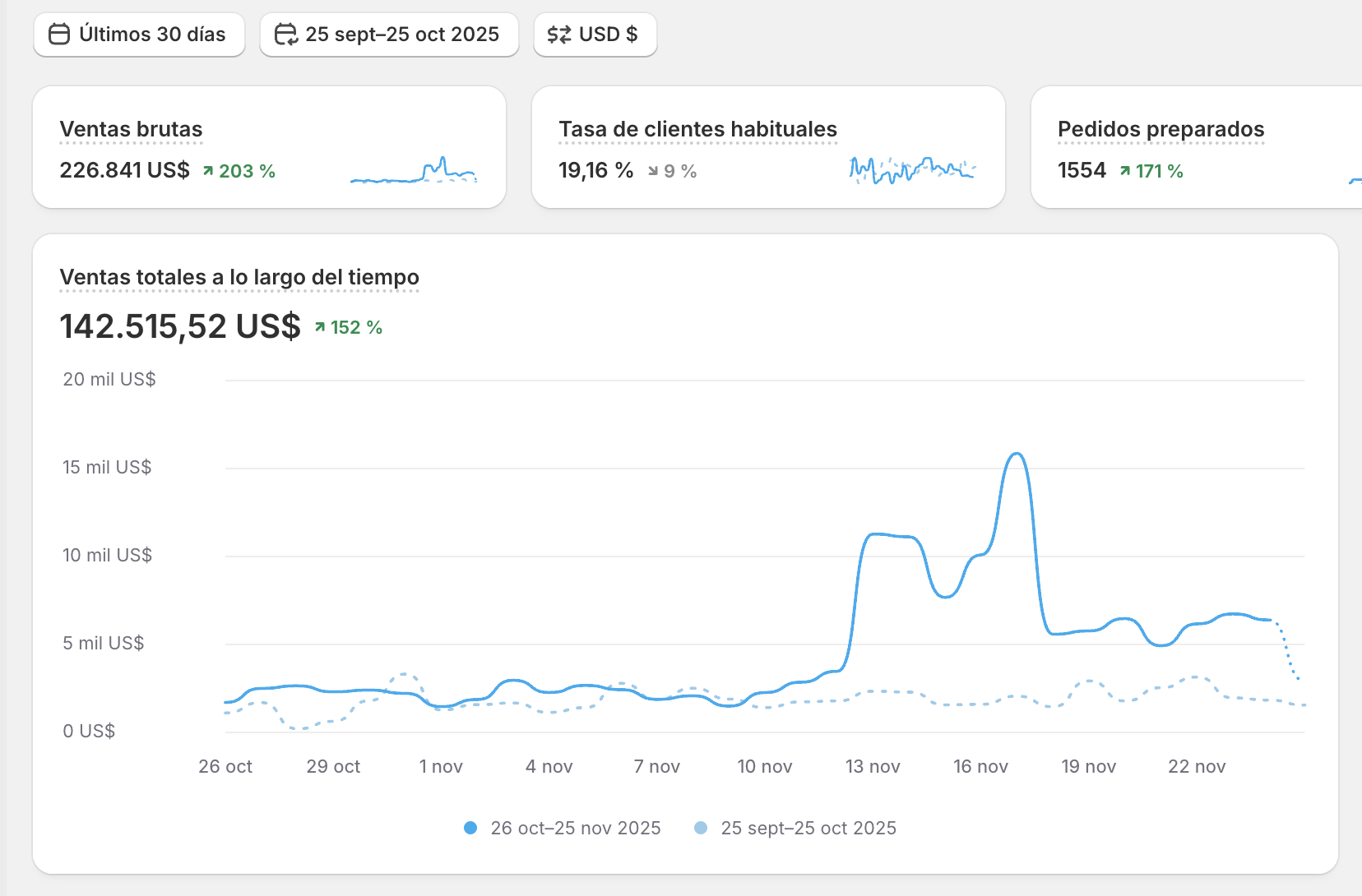Screen dimensions: 1362x896
Task: Click the 1 nov x-axis label
Action: (x=441, y=766)
